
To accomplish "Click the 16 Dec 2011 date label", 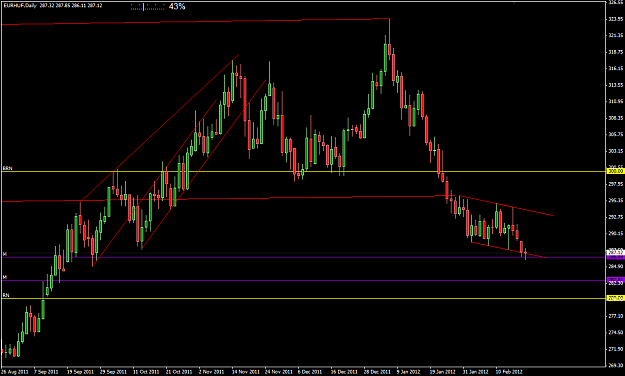I will pyautogui.click(x=344, y=372).
